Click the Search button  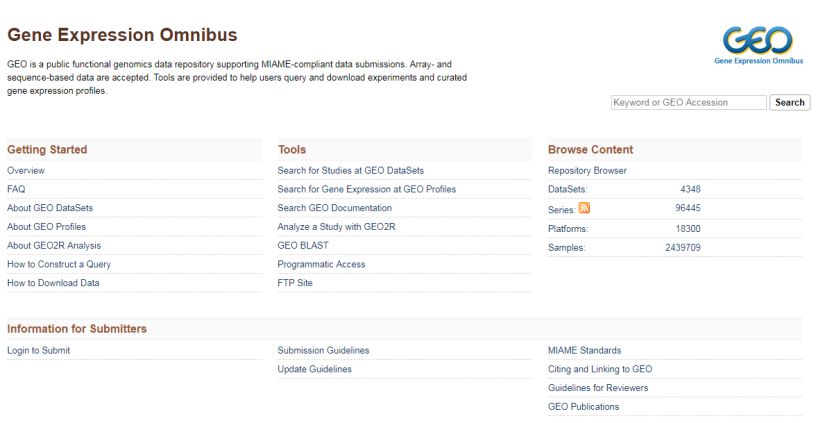[789, 103]
